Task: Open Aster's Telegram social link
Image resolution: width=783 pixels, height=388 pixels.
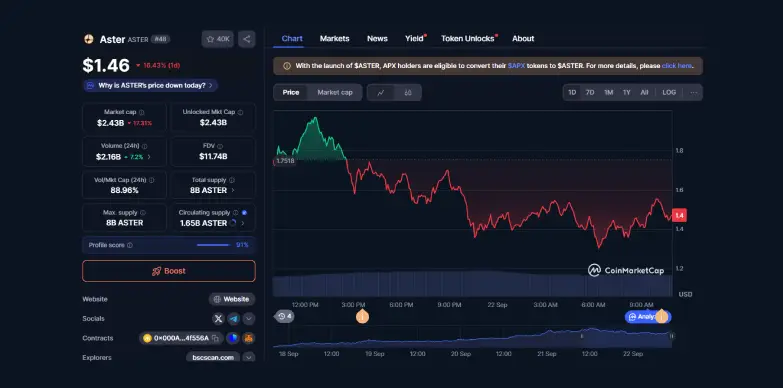Action: click(x=234, y=319)
